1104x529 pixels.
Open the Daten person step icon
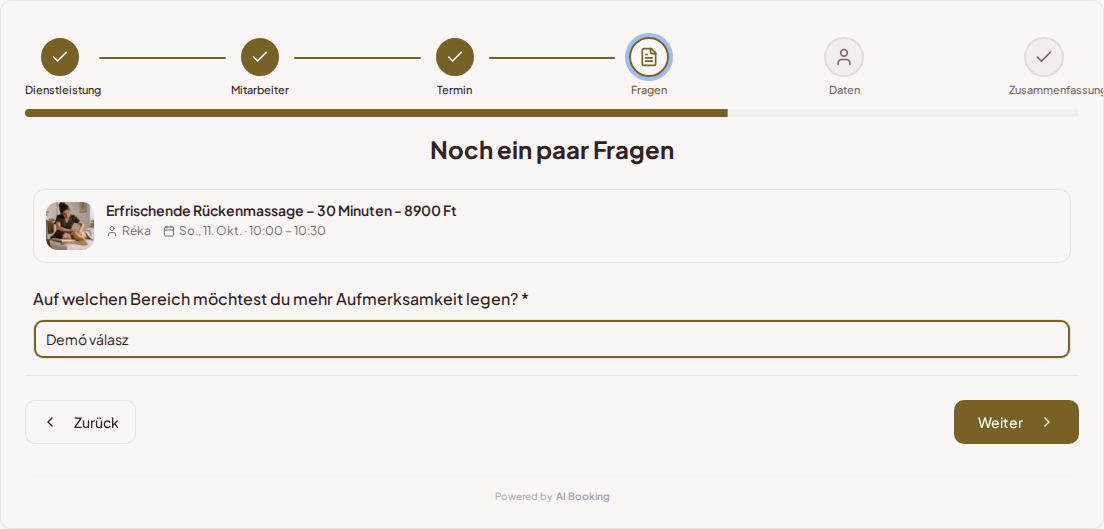coord(843,57)
